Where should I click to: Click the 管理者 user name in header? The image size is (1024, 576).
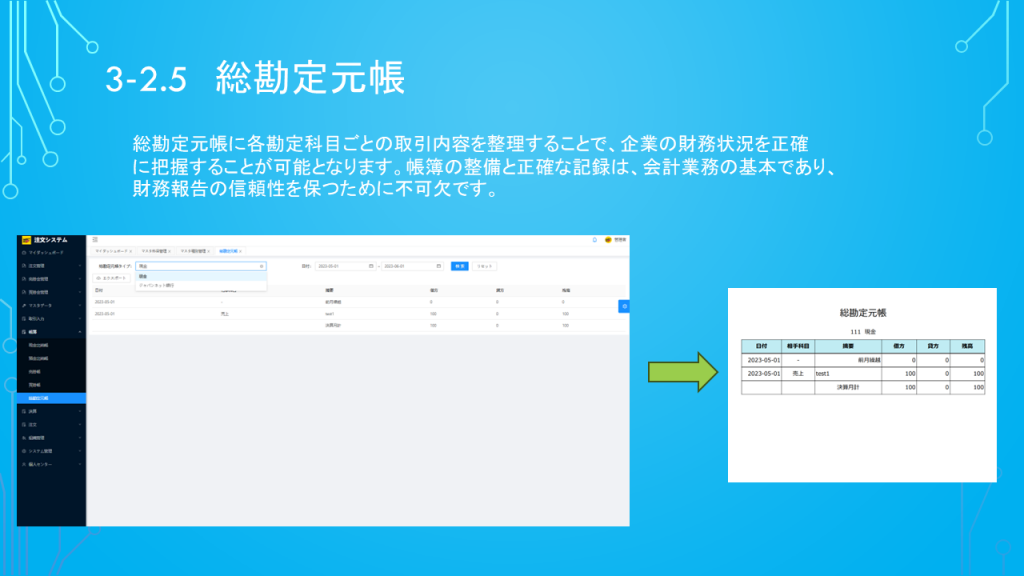[620, 240]
